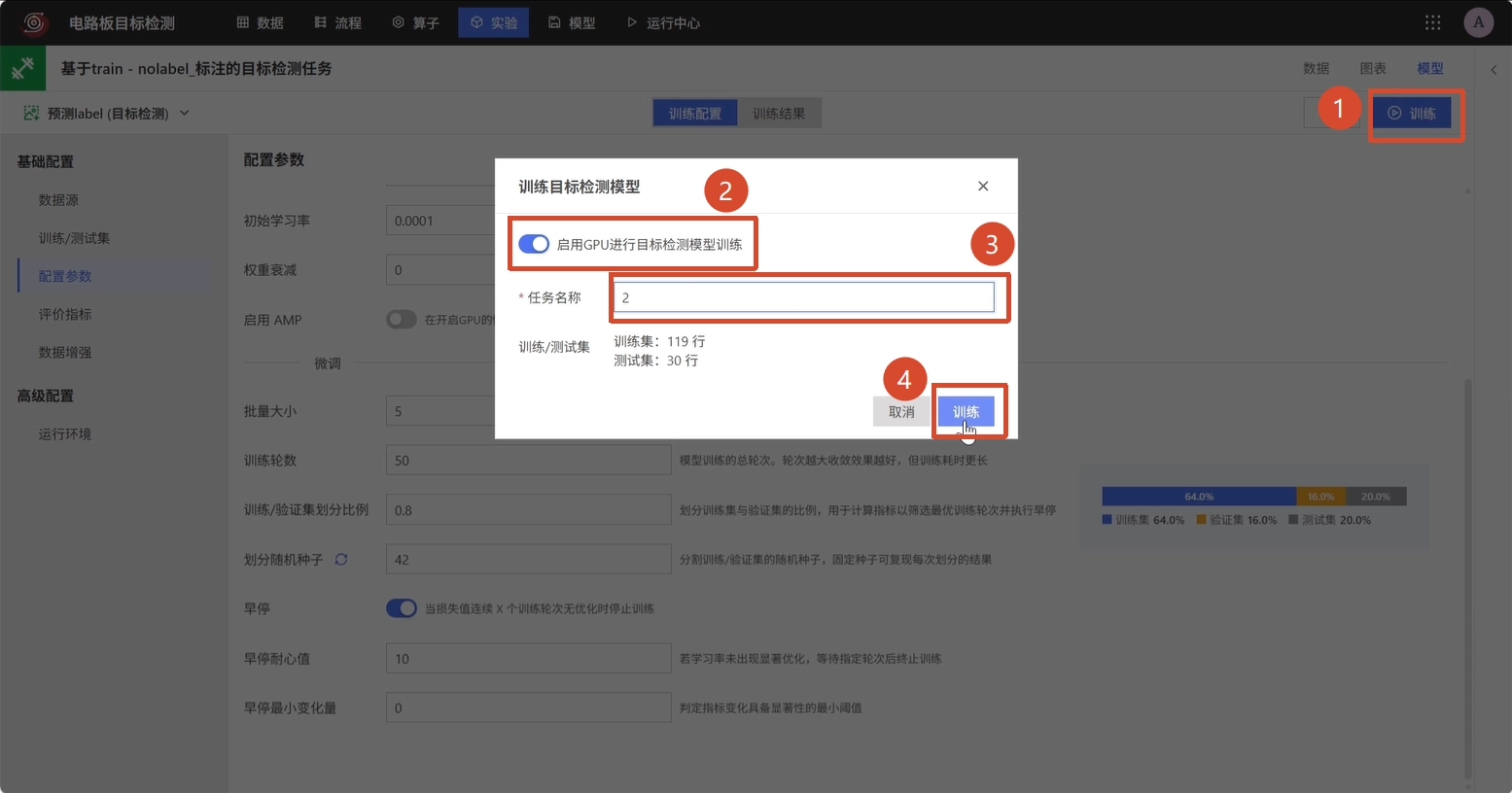Click the gray 20.0% test bar
This screenshot has height=793, width=1512.
pyautogui.click(x=1376, y=497)
